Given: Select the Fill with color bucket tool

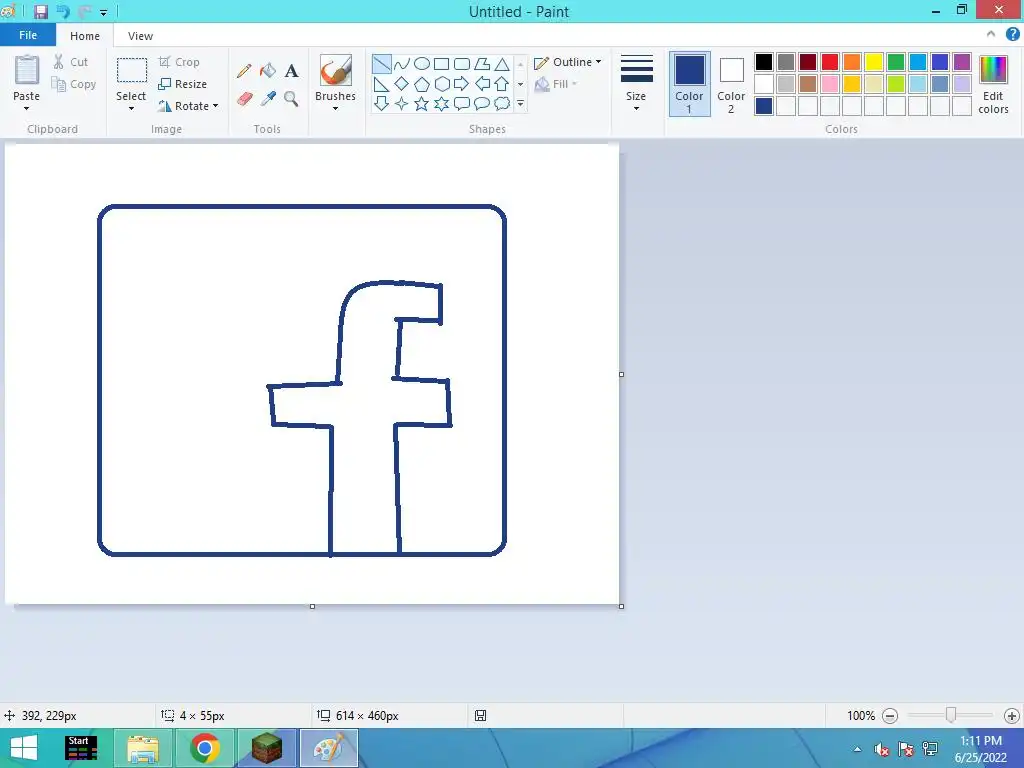Looking at the screenshot, I should [x=268, y=71].
